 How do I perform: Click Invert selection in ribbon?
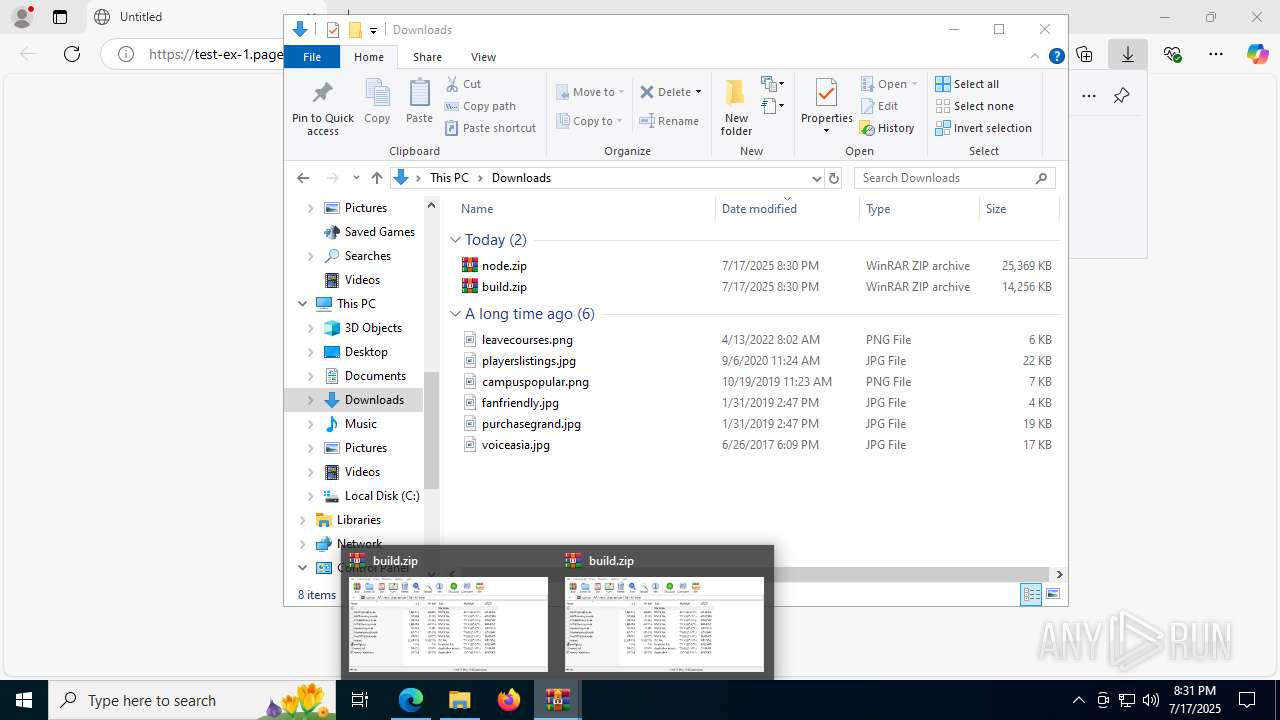pyautogui.click(x=983, y=128)
